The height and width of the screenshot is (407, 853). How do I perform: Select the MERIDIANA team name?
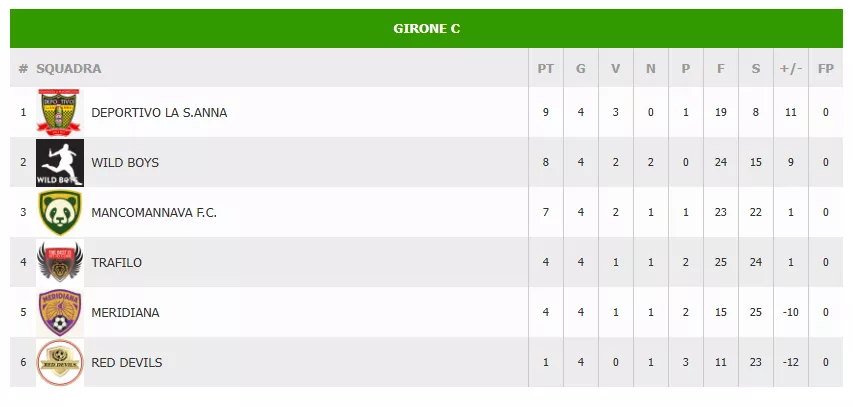[125, 312]
